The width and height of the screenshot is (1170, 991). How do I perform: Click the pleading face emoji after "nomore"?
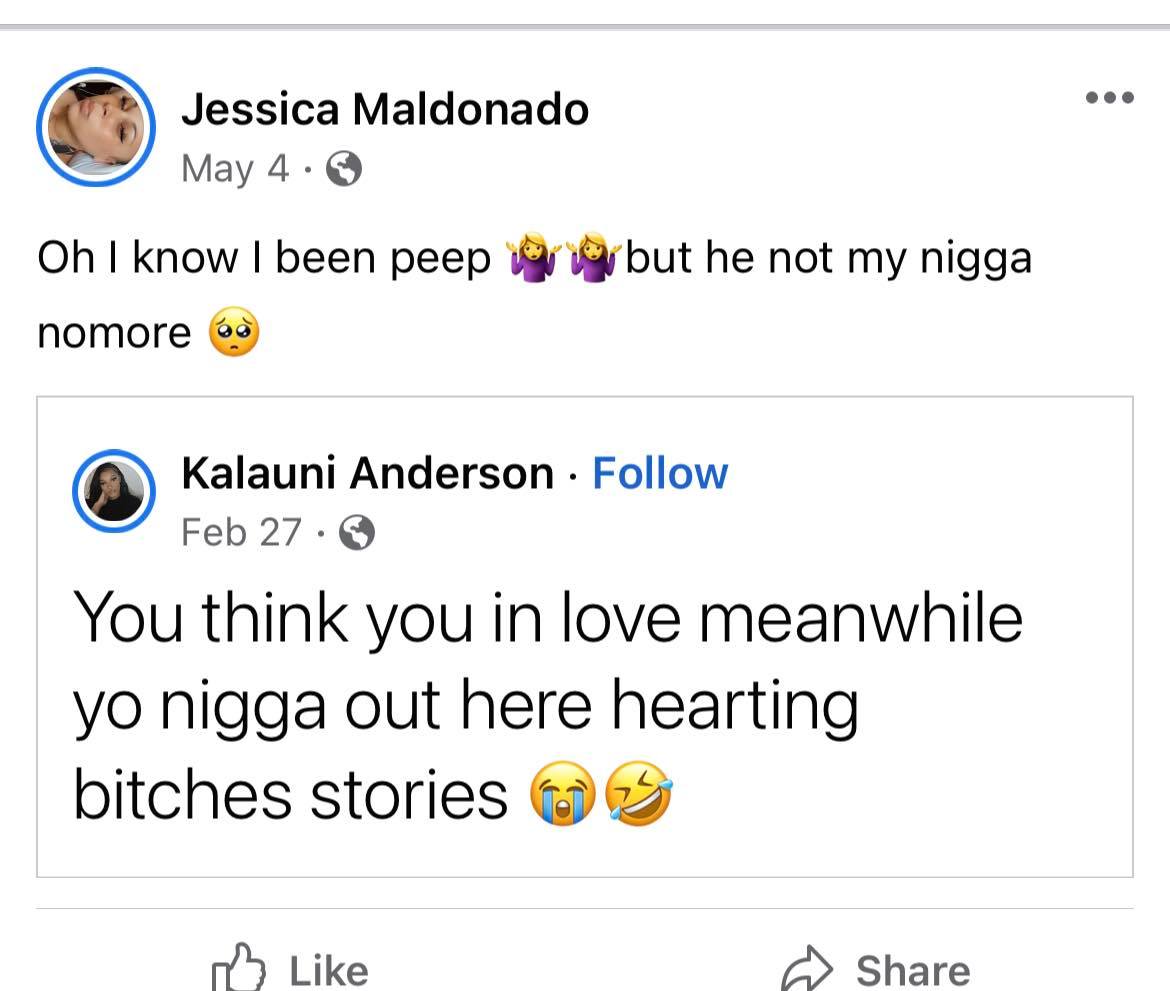[233, 332]
